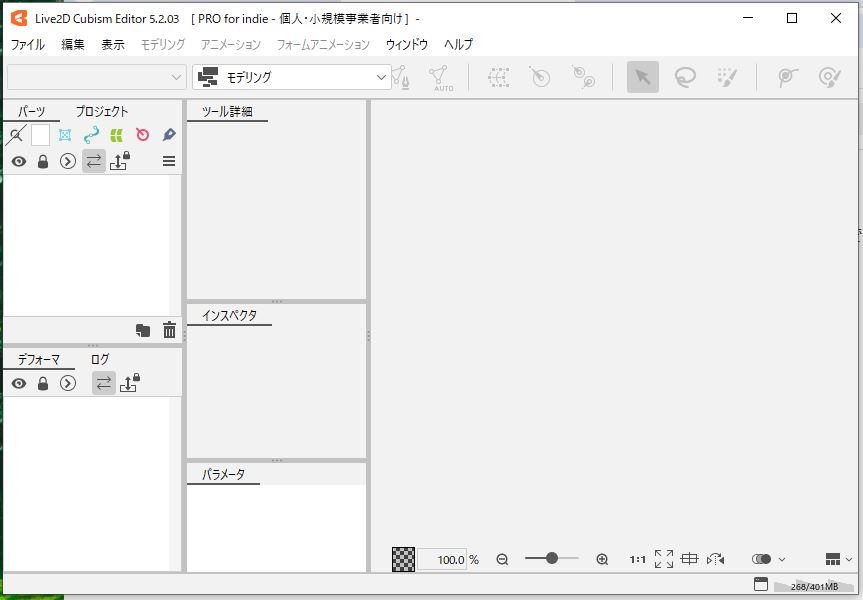Open dropdown arrow beside overlapping circles switch
Screen dimensions: 863x600
point(782,559)
